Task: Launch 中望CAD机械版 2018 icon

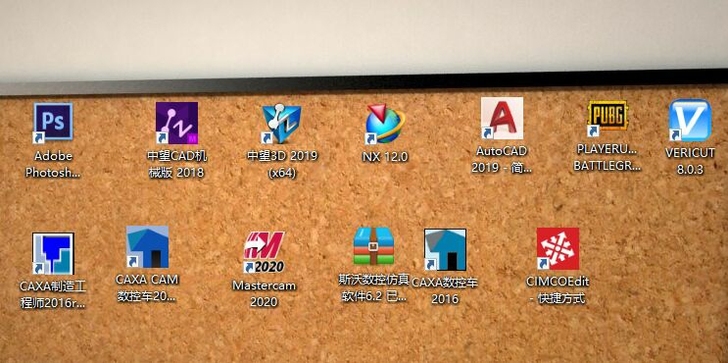Action: pos(176,123)
